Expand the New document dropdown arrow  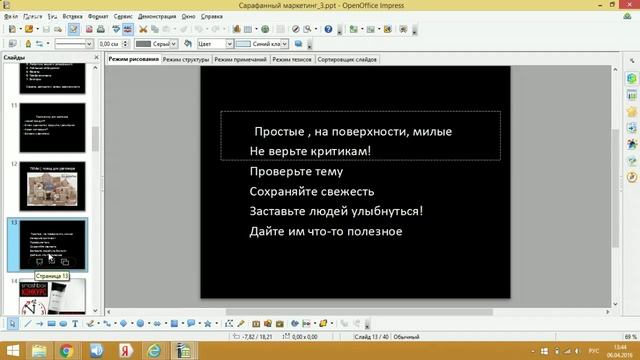click(20, 29)
